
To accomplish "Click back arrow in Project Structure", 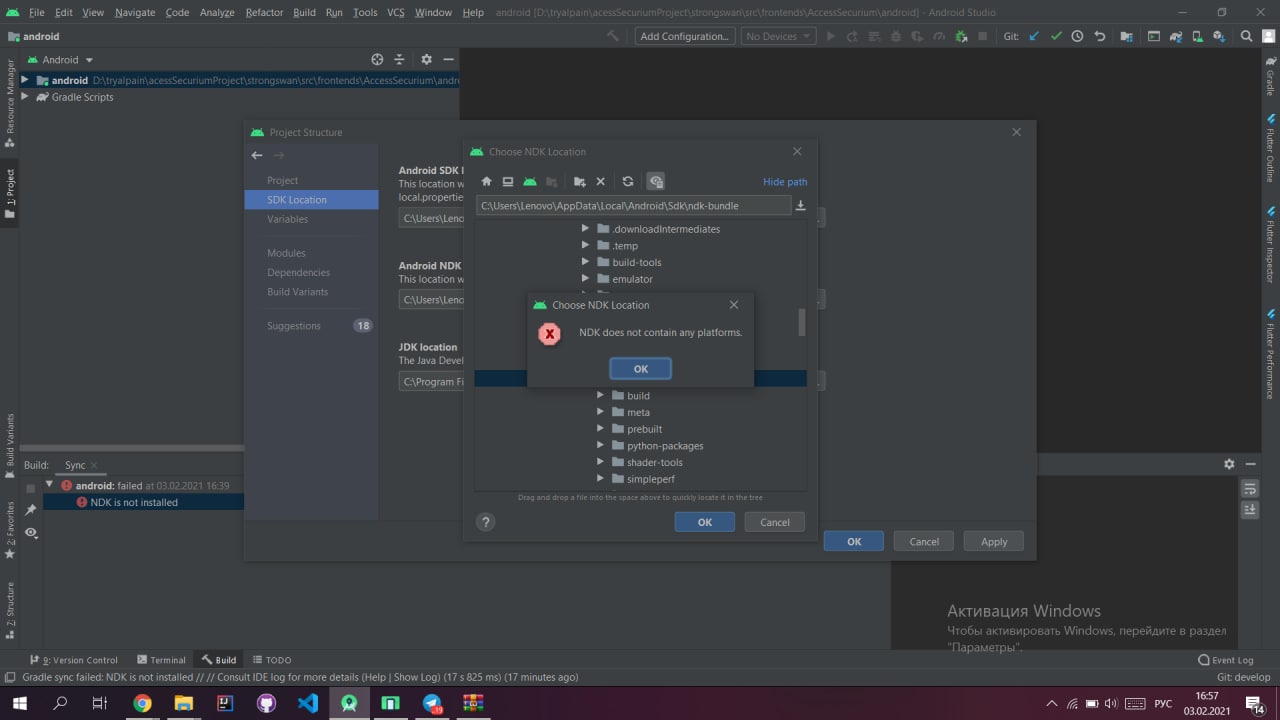I will click(x=257, y=155).
